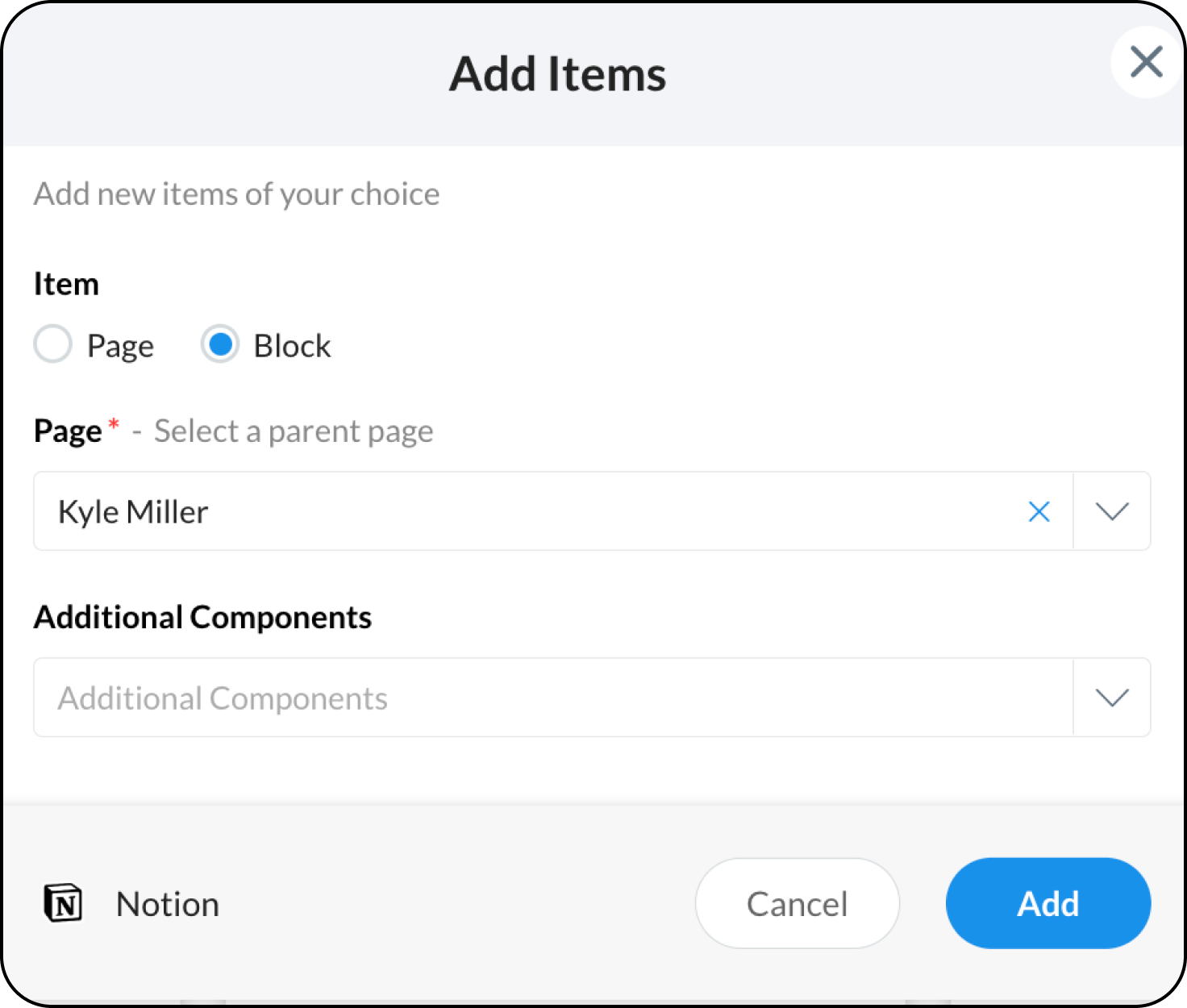Click the Block option label text

292,346
